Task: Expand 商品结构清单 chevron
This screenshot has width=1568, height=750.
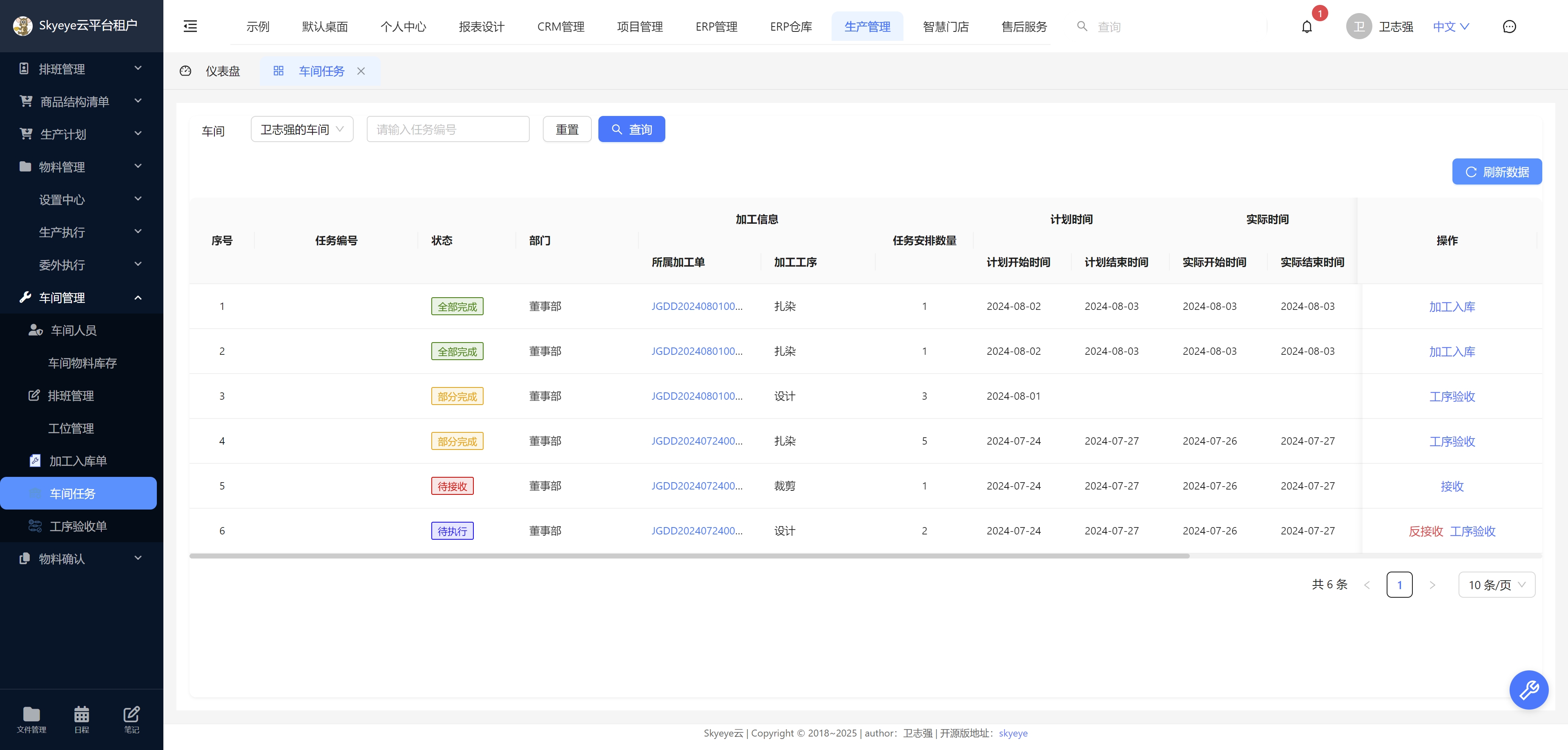Action: [138, 101]
